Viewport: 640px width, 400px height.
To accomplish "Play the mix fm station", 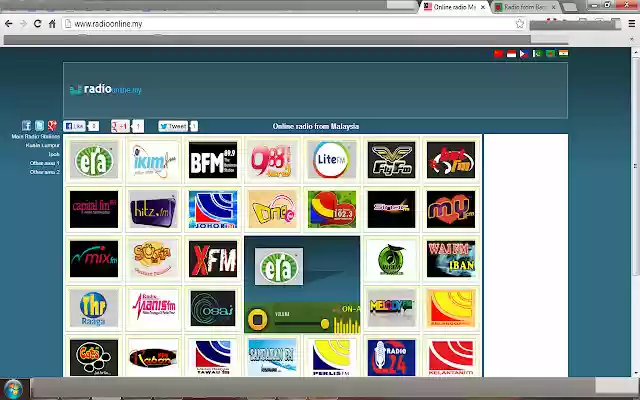I will click(94, 259).
